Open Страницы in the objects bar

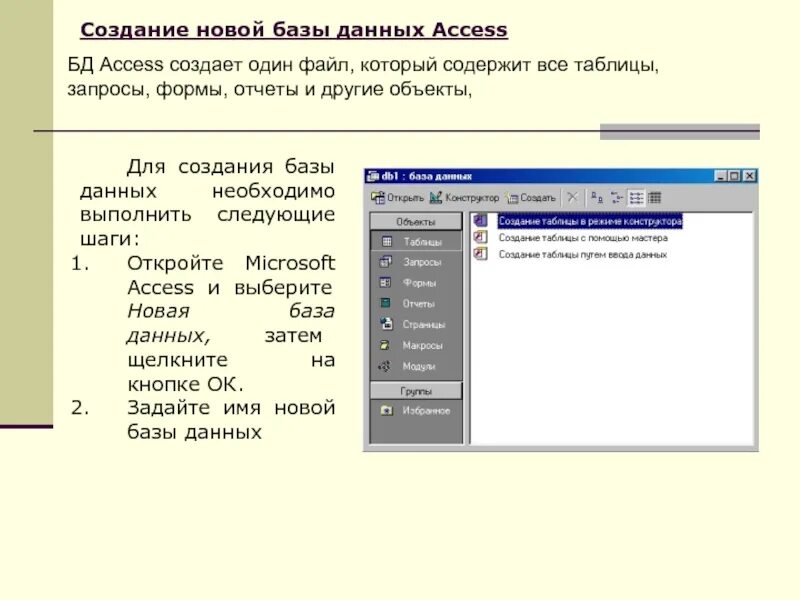(x=416, y=324)
